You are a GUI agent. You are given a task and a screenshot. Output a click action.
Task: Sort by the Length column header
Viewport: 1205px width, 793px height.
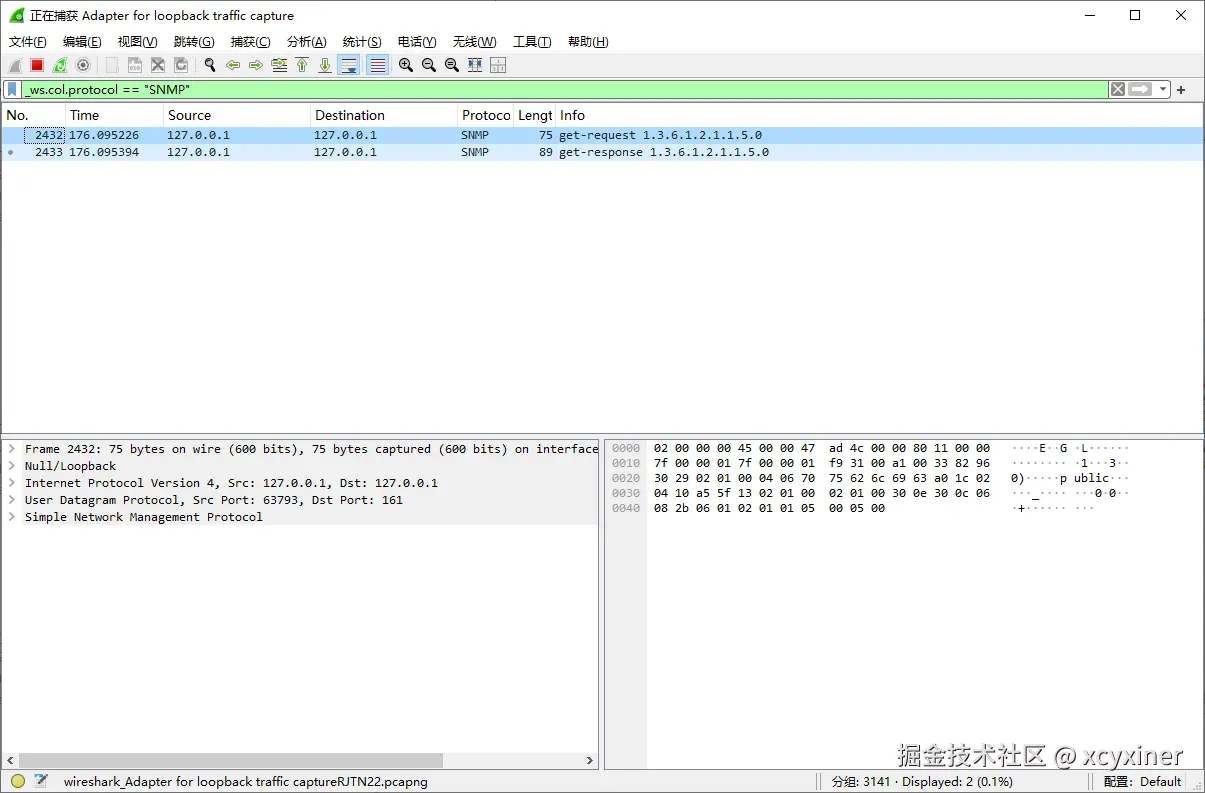[x=535, y=115]
